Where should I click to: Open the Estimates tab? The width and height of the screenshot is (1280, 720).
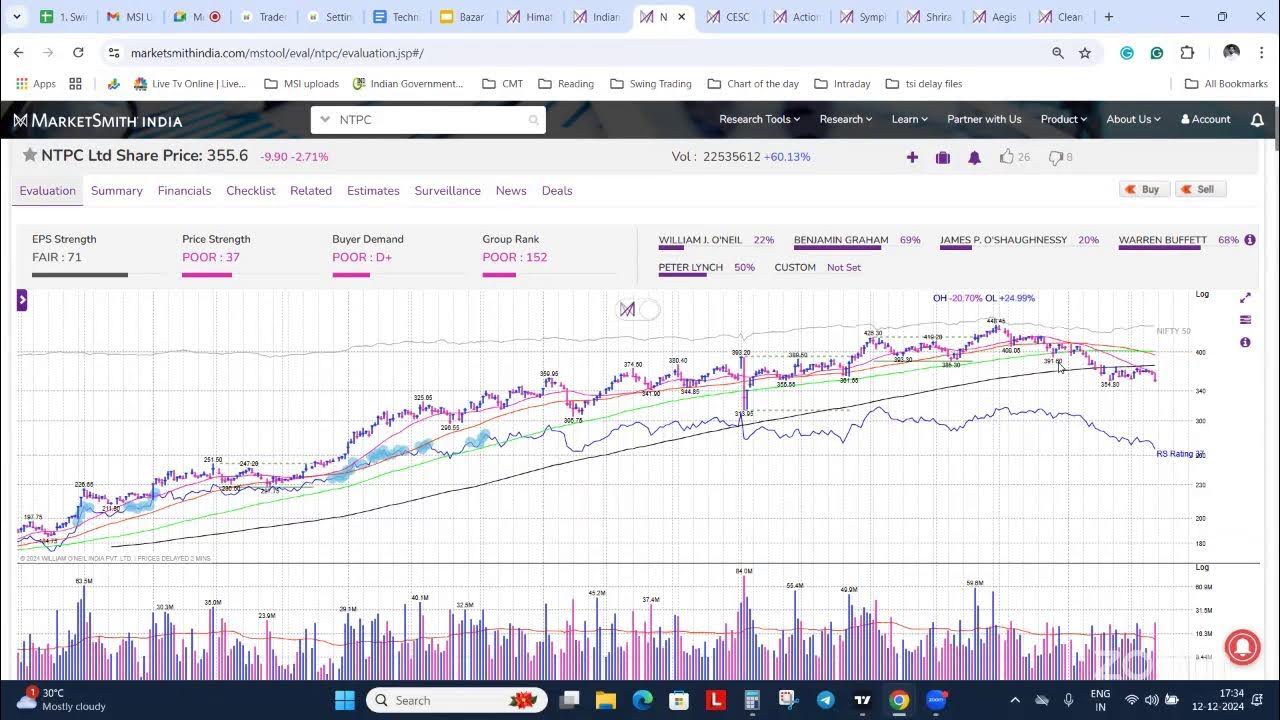(373, 191)
